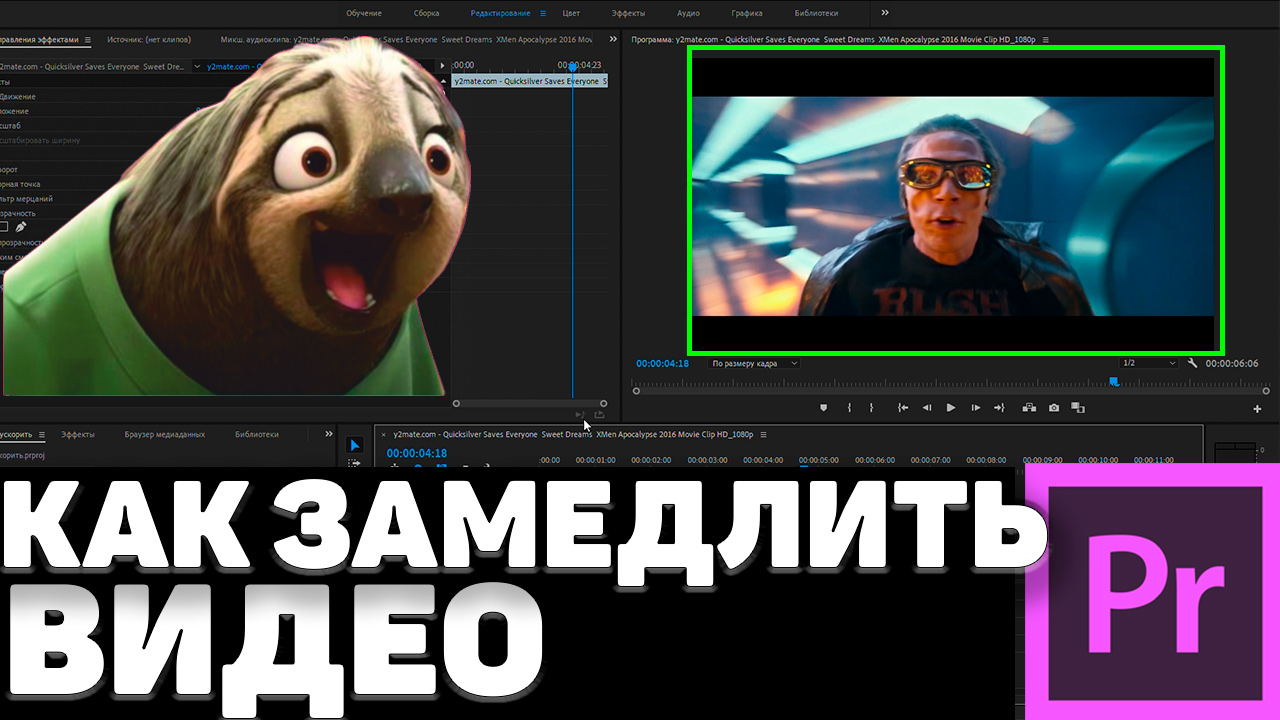Jump to the In point
The height and width of the screenshot is (720, 1280).
pos(903,408)
